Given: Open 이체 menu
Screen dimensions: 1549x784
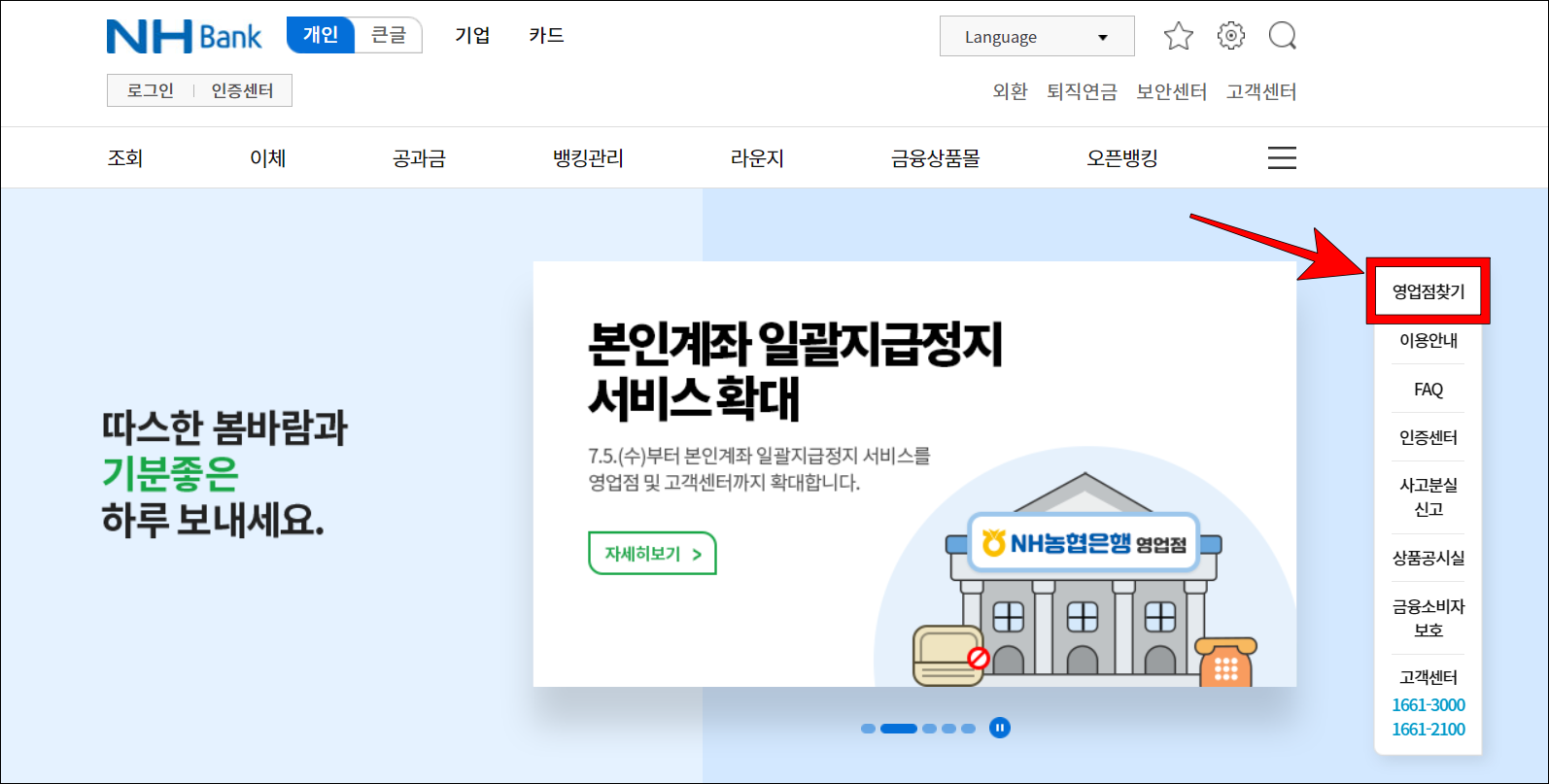Looking at the screenshot, I should coord(268,158).
